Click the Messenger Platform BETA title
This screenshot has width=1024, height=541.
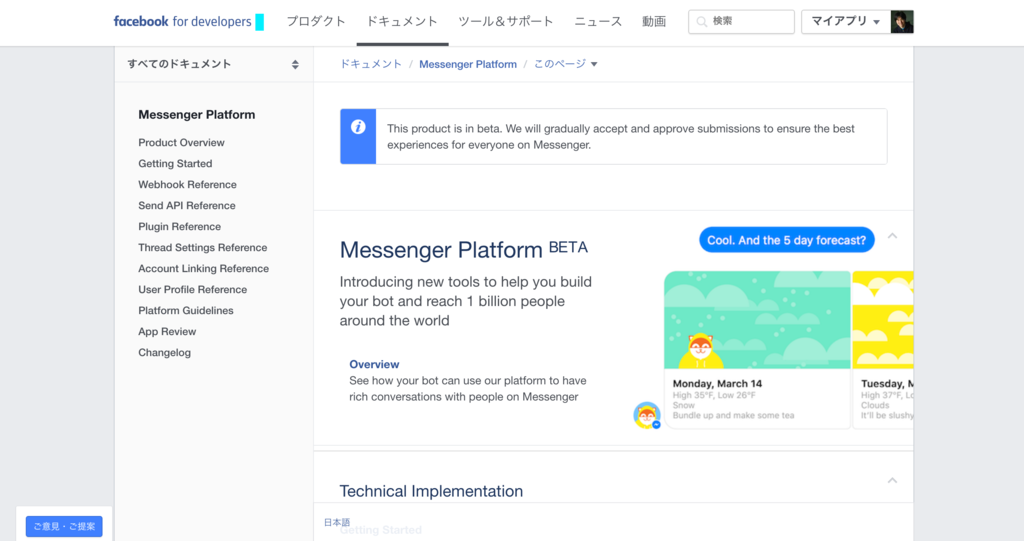464,249
